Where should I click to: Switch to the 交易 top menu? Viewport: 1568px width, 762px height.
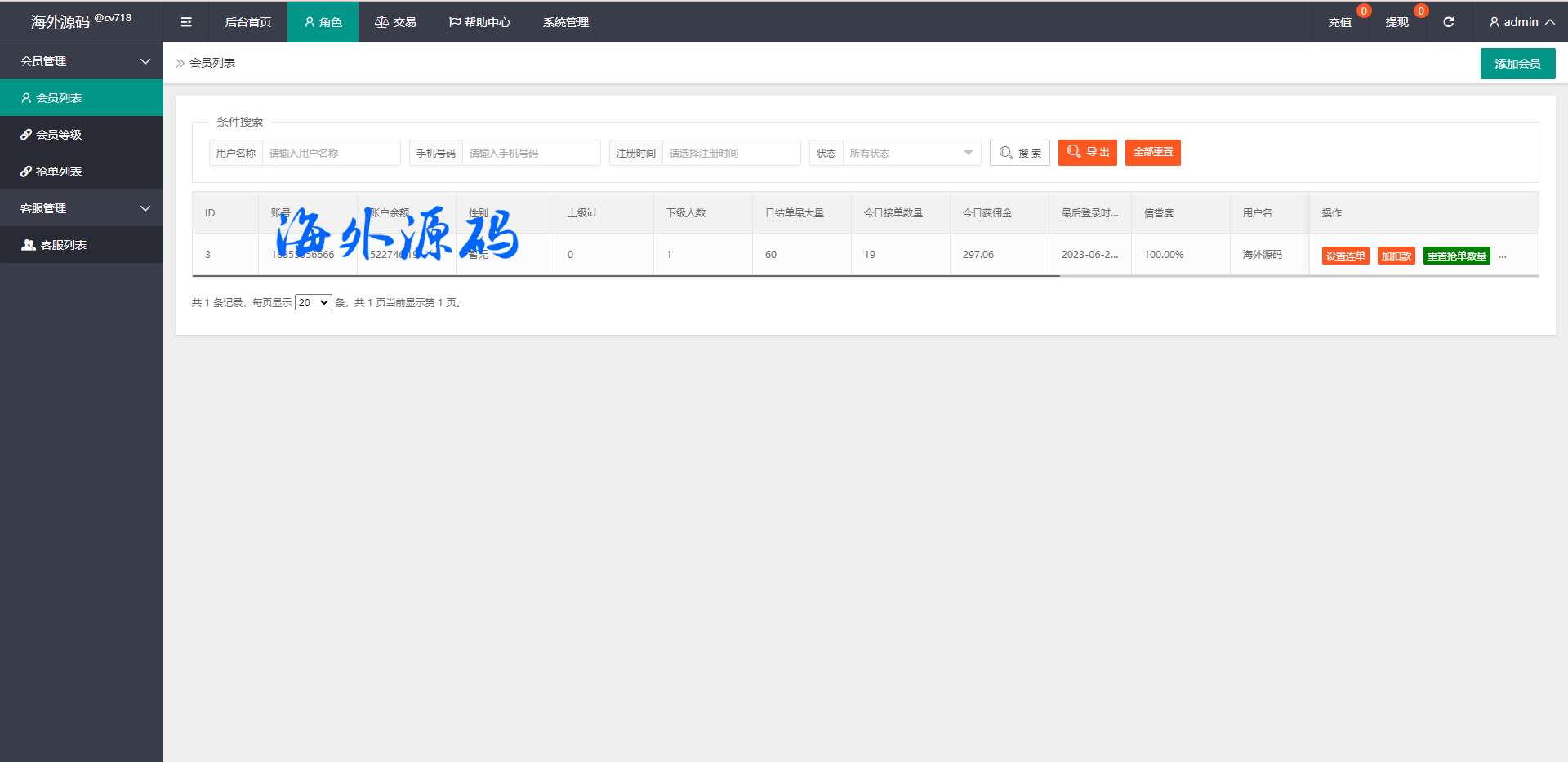(395, 22)
